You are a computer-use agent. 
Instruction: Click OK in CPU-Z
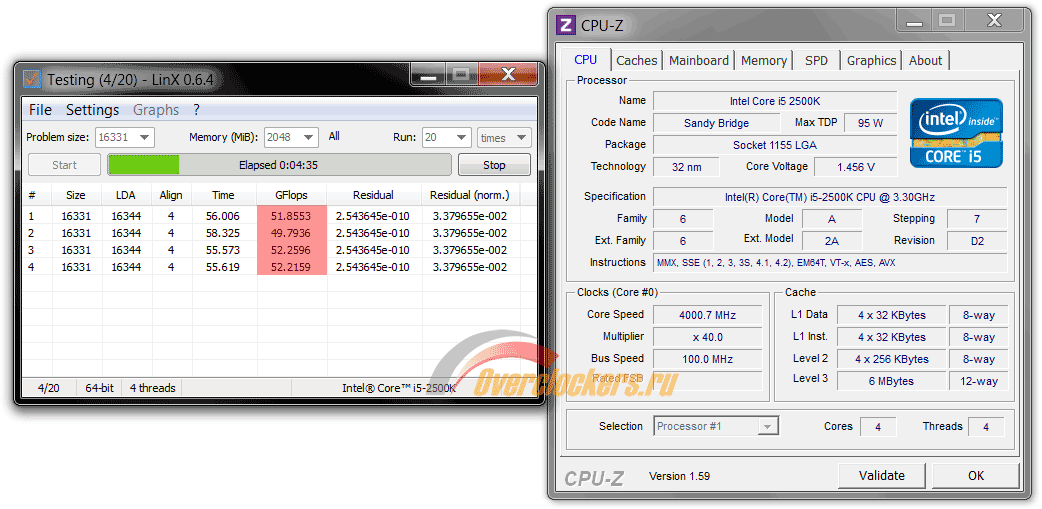(976, 475)
